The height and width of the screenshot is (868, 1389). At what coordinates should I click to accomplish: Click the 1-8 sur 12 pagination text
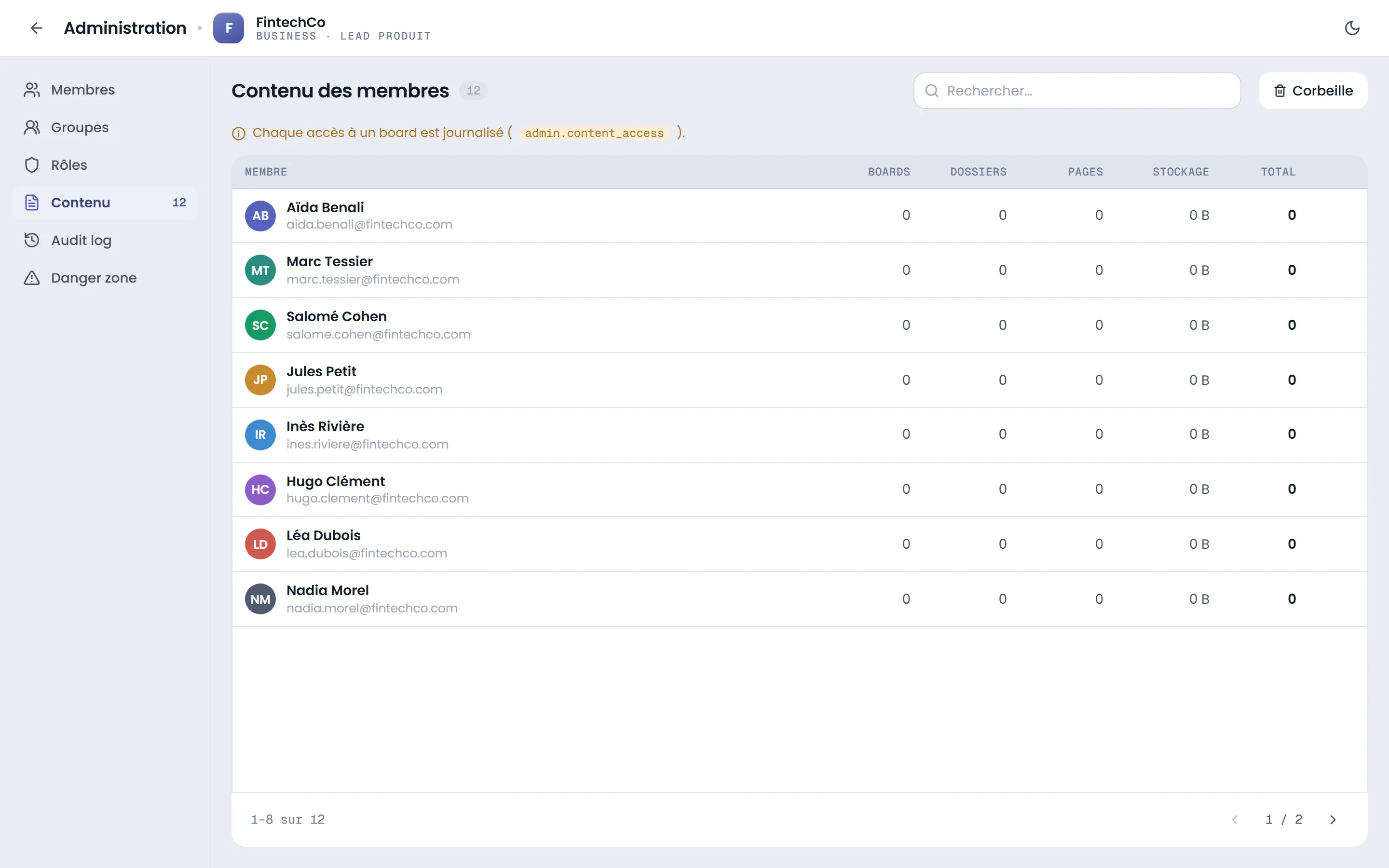coord(287,819)
